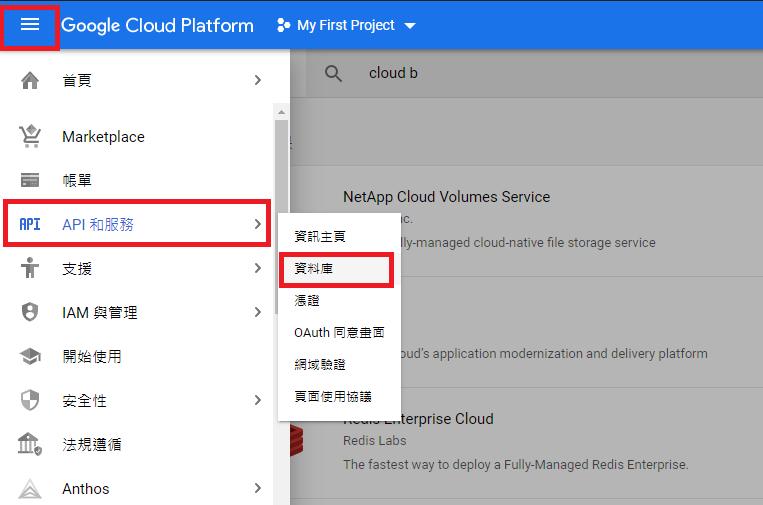Expand the 首頁 submenu chevron

click(x=258, y=80)
